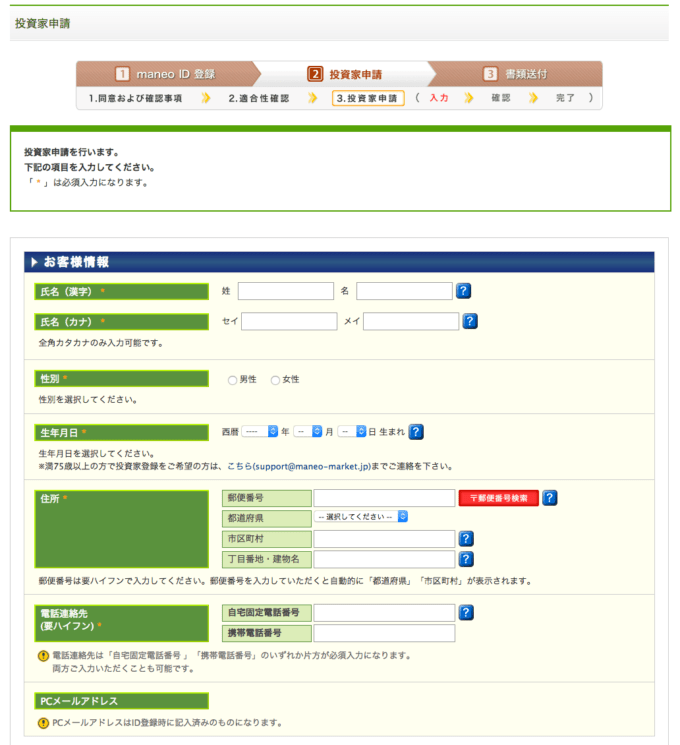Click the 郵便番号 input field

pyautogui.click(x=384, y=498)
